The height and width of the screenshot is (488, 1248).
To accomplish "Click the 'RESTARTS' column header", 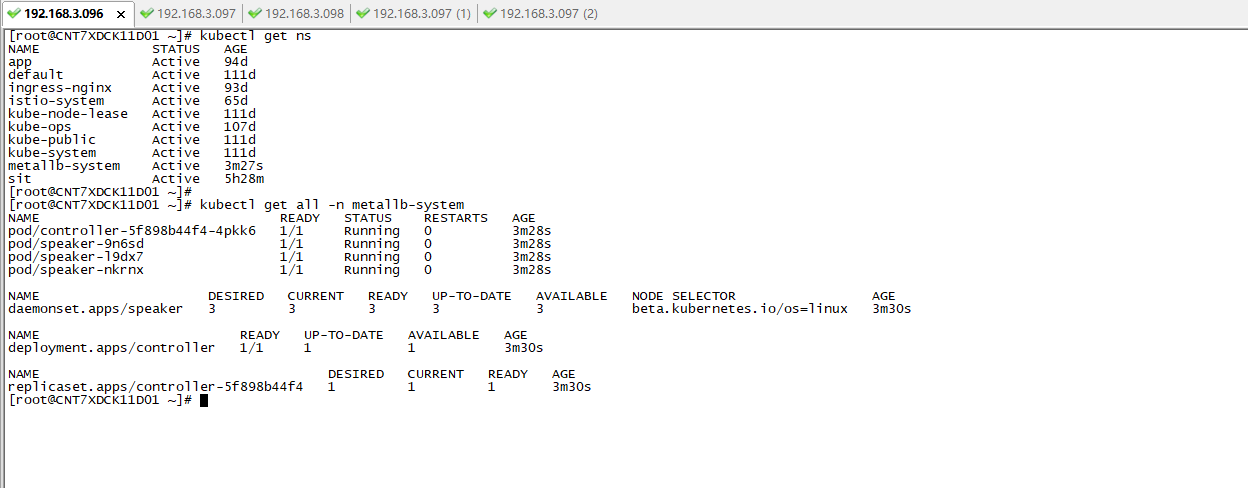I will [456, 218].
